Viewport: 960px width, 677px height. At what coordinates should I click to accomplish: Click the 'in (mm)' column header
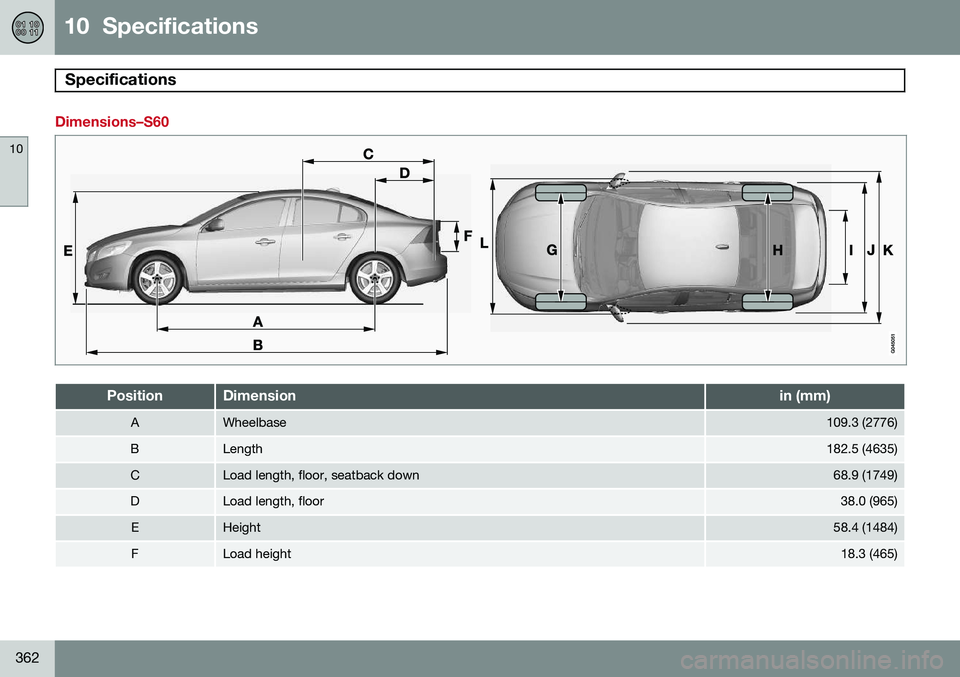click(x=804, y=396)
